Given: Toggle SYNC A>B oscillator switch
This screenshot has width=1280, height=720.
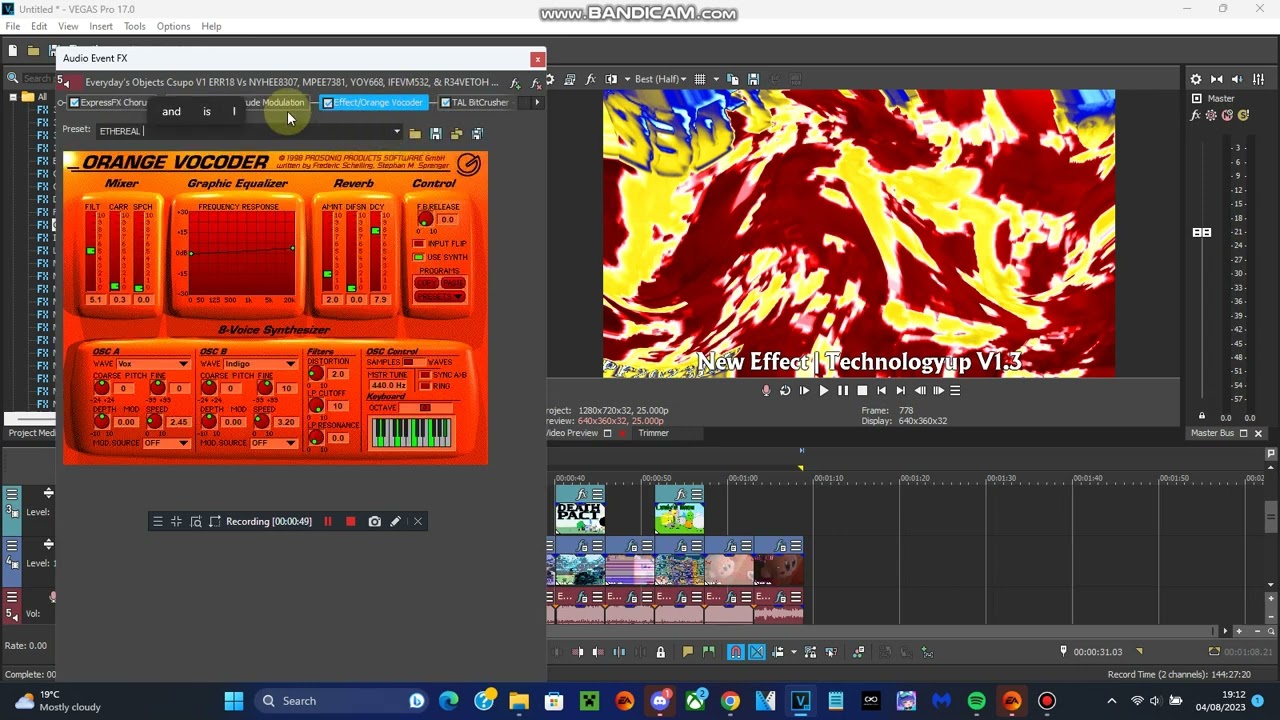Looking at the screenshot, I should pyautogui.click(x=425, y=375).
